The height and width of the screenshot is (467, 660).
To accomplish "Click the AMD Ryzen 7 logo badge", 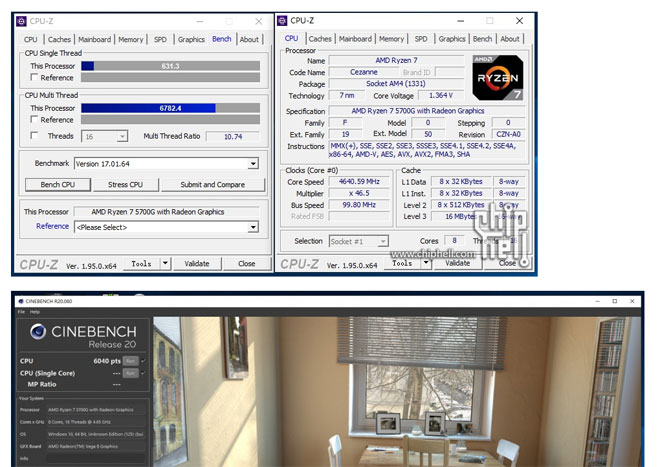I will (498, 77).
